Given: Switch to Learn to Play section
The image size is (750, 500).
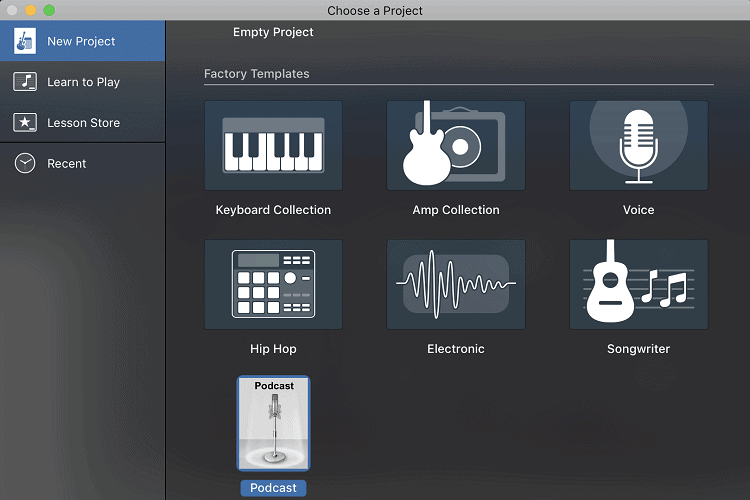Looking at the screenshot, I should (82, 82).
